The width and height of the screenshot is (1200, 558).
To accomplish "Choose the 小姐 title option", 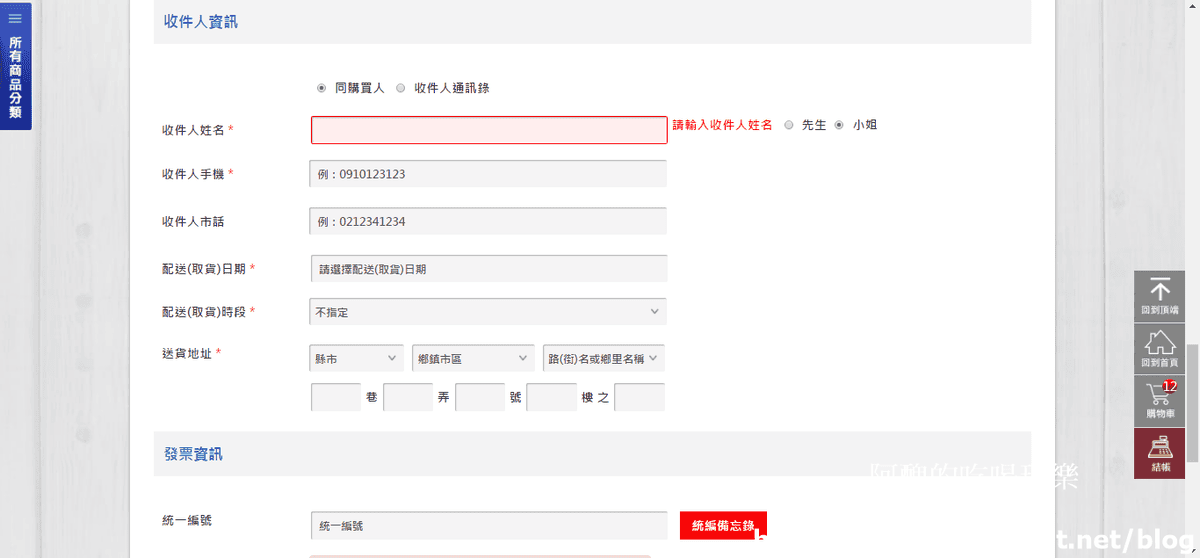I will click(x=839, y=125).
